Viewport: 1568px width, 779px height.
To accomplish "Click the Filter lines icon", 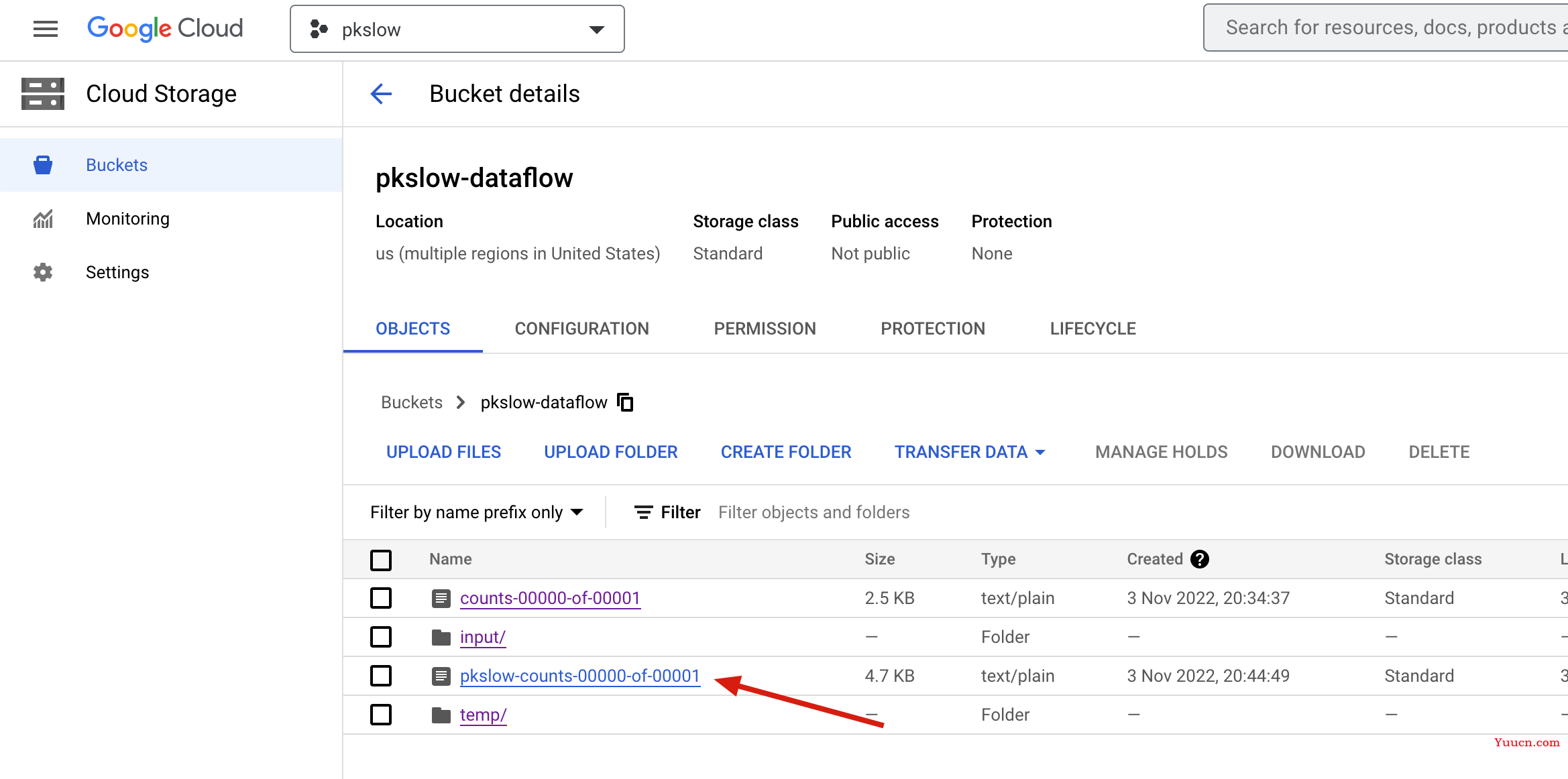I will tap(644, 512).
